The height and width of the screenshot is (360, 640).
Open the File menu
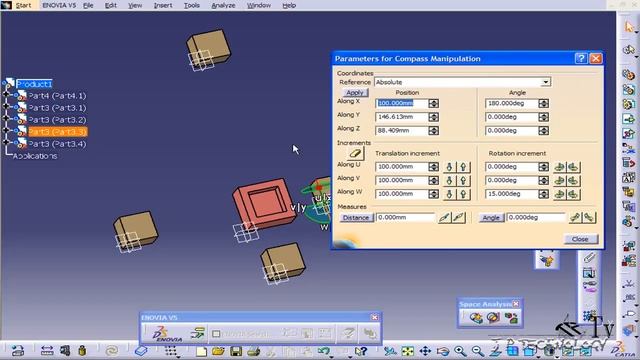[88, 5]
